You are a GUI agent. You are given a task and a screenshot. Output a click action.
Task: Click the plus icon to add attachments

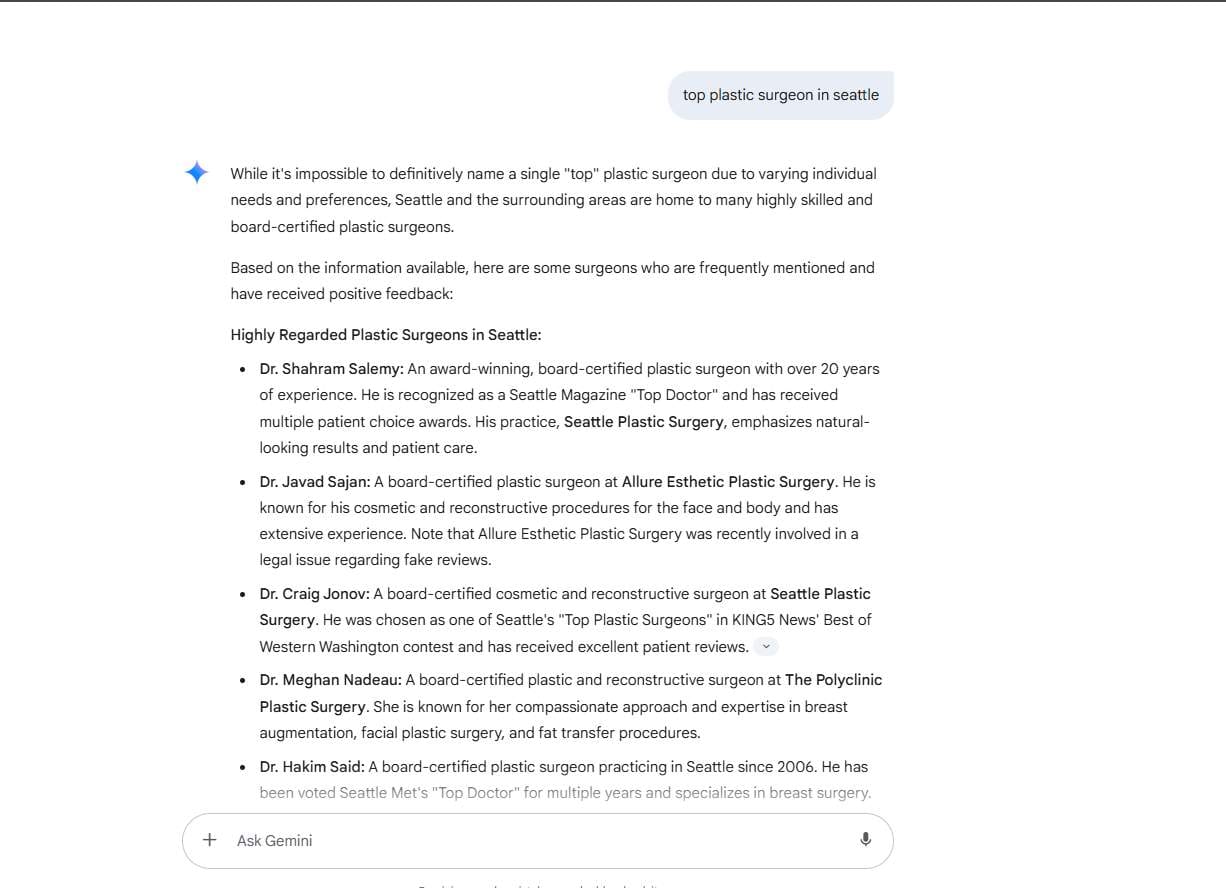point(209,840)
